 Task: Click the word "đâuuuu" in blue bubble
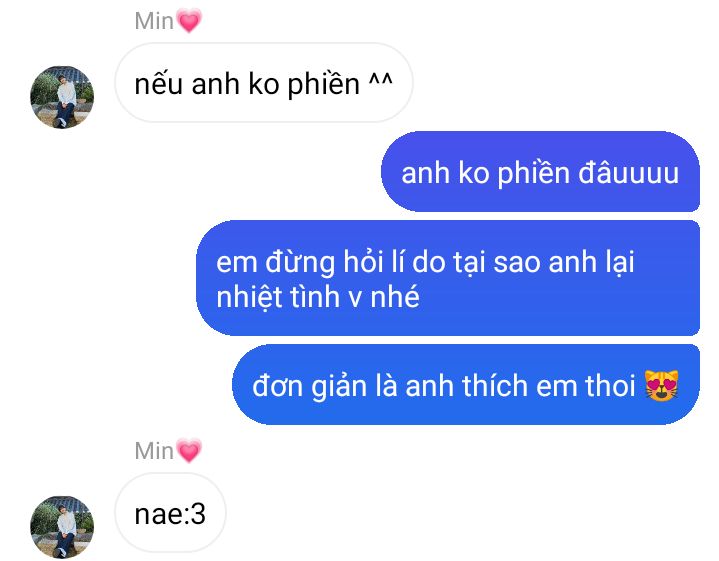(x=628, y=173)
